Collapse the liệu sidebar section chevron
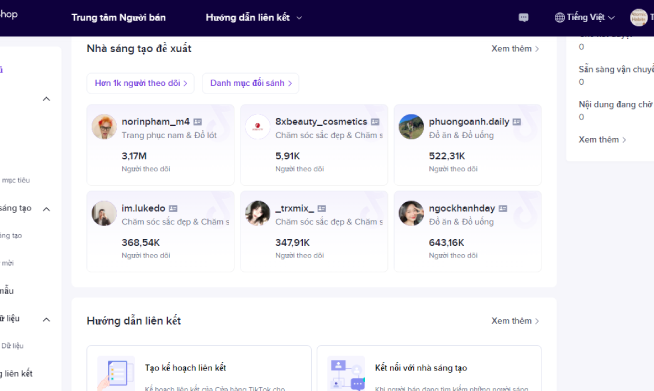This screenshot has height=391, width=654. tap(46, 320)
